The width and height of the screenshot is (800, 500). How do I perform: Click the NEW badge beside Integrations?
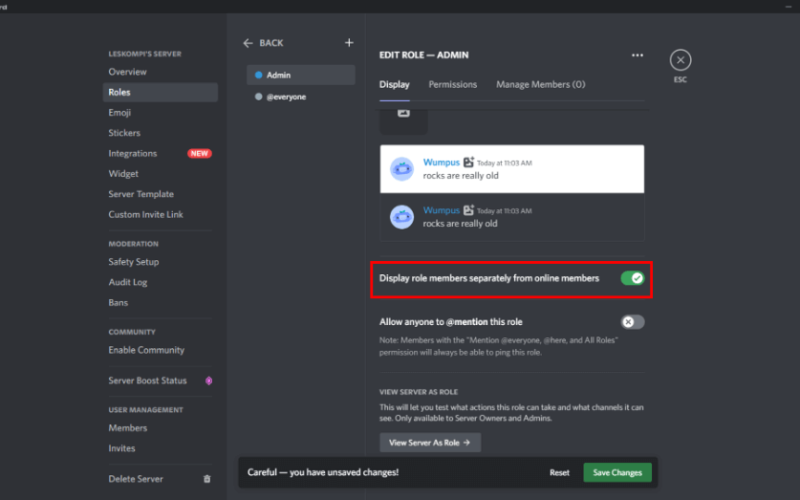(199, 154)
